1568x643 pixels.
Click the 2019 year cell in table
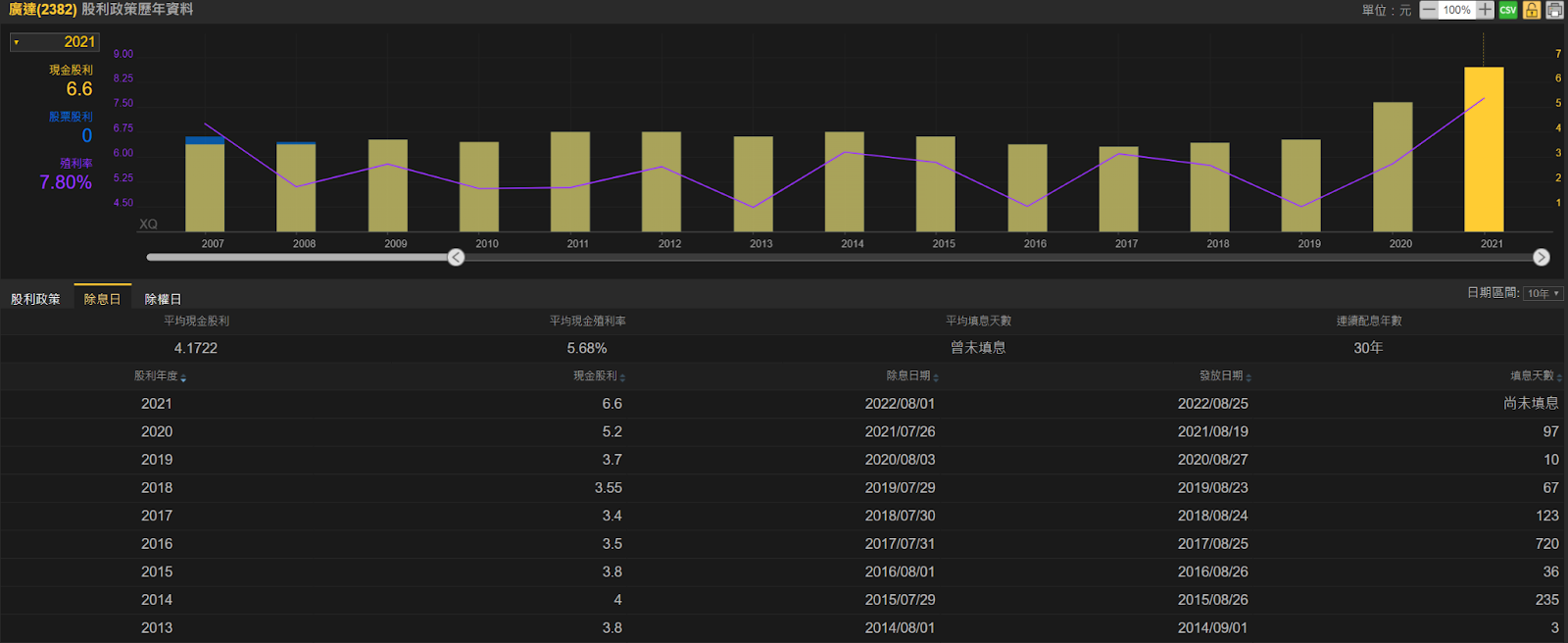pos(157,460)
